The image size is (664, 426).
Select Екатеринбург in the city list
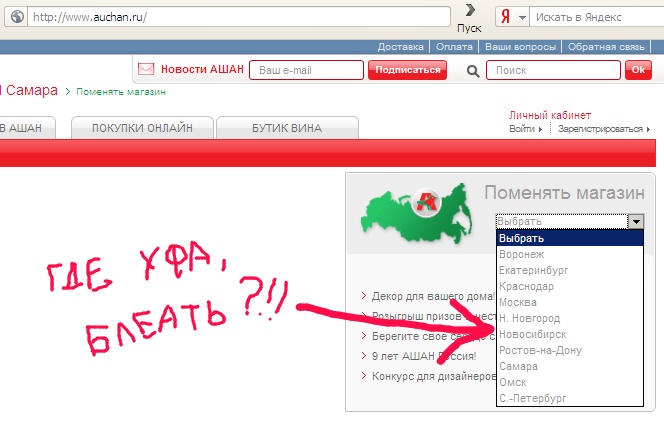[x=570, y=270]
